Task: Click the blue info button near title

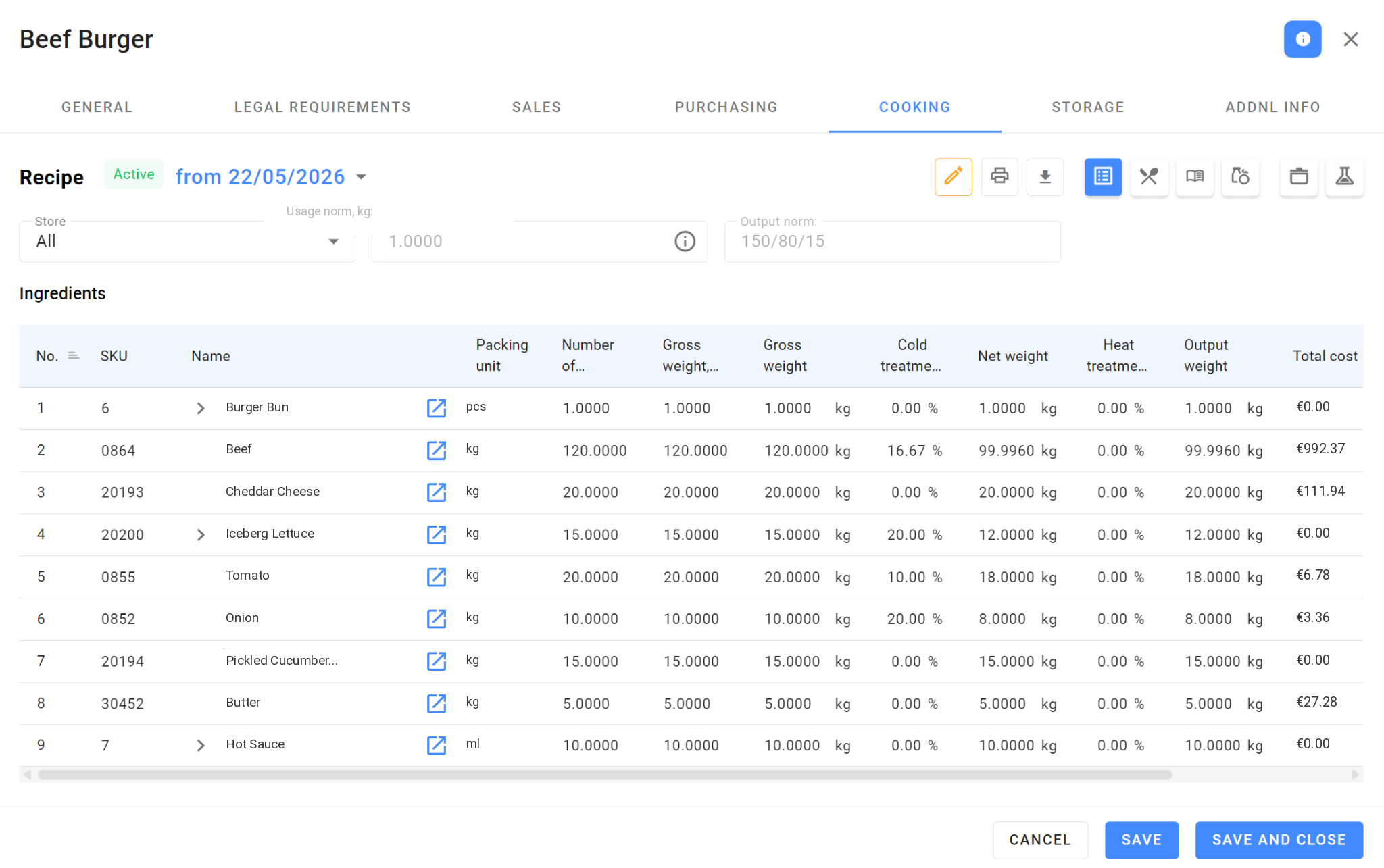Action: point(1302,39)
